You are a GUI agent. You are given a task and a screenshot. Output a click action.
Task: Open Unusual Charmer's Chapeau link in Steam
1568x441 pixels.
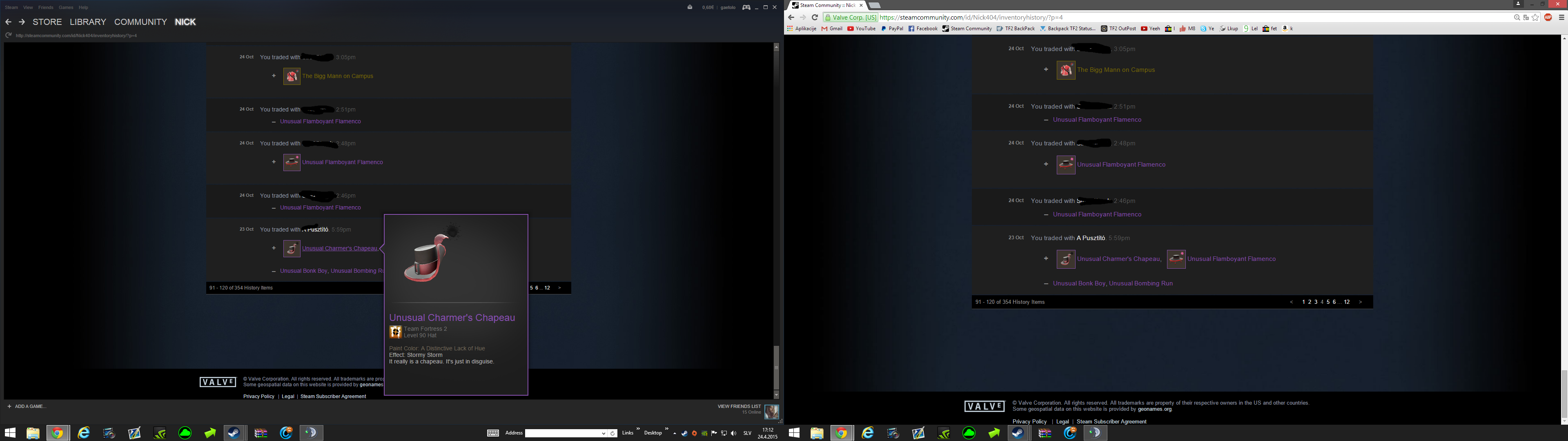pos(340,249)
